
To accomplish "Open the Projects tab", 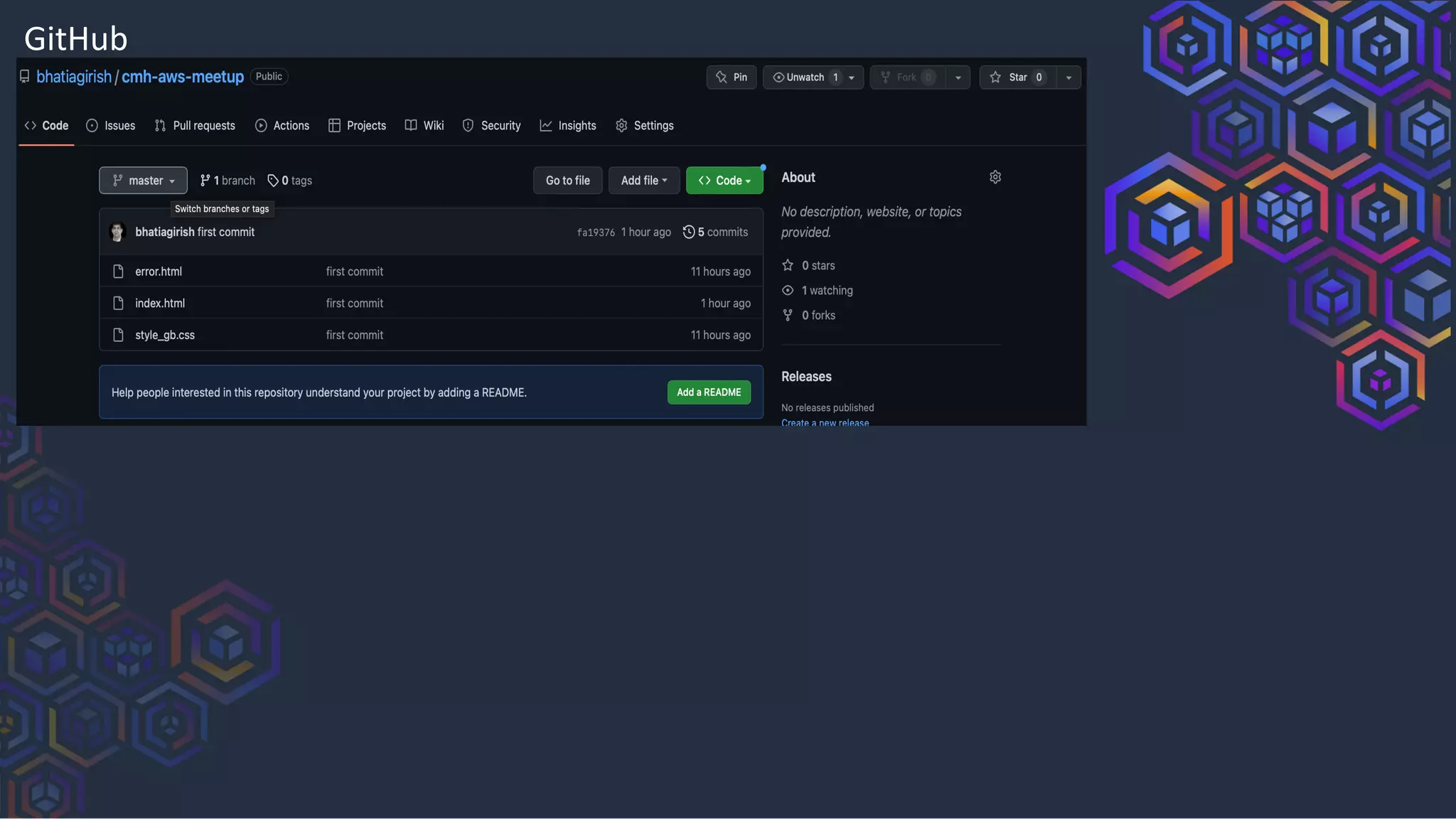I will click(357, 126).
